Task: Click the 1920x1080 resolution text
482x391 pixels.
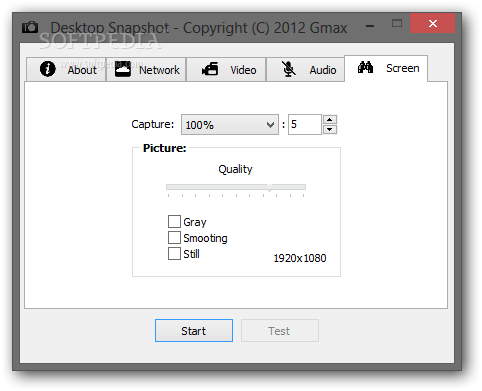Action: click(300, 258)
